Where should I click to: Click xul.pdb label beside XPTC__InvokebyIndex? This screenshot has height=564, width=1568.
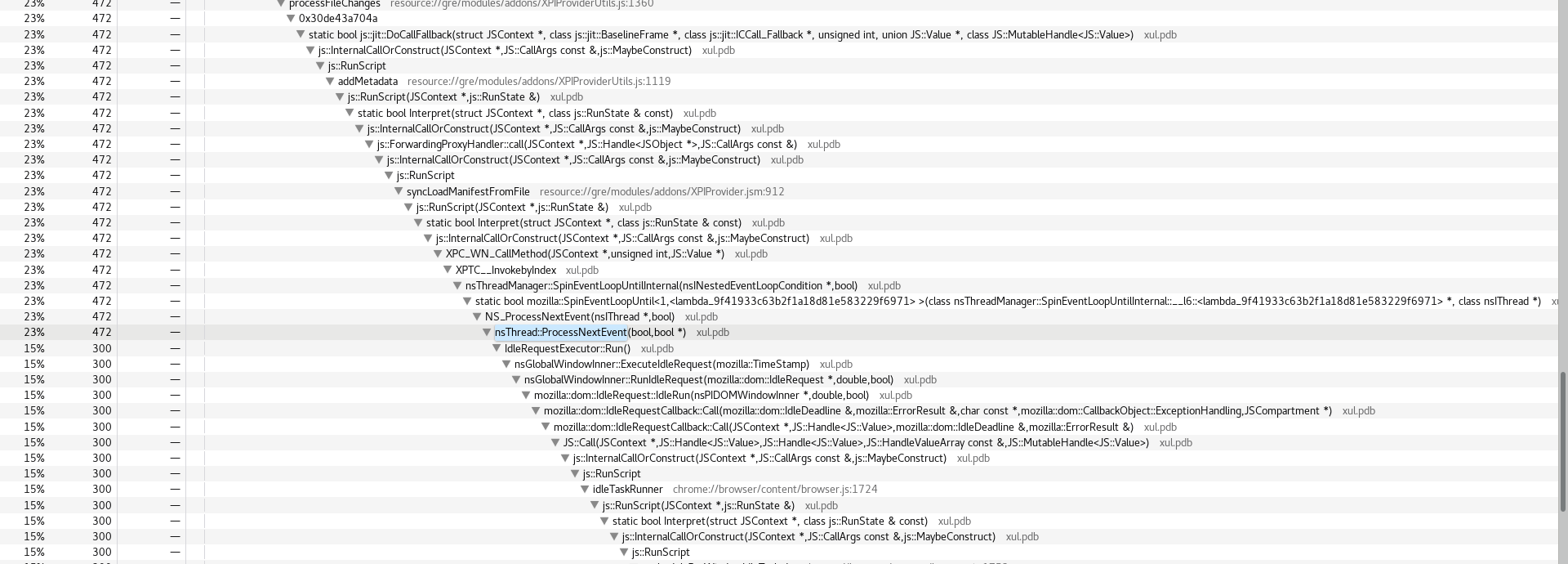(582, 270)
